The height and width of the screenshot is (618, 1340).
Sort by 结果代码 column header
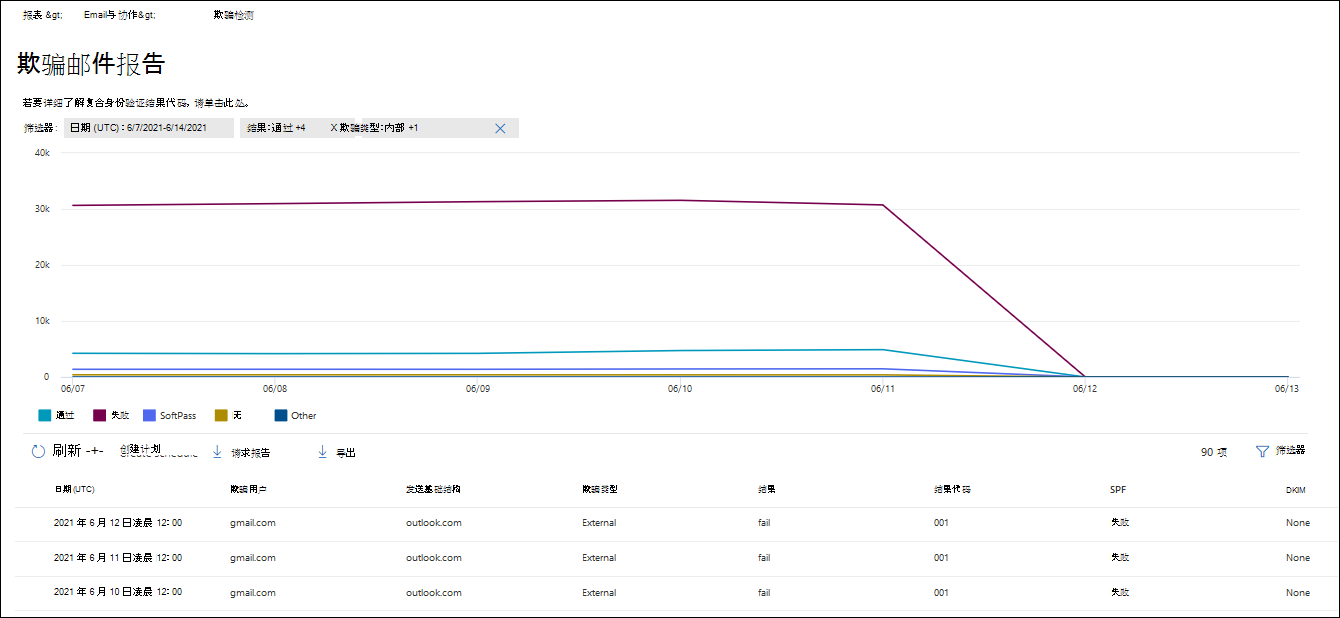click(x=952, y=490)
